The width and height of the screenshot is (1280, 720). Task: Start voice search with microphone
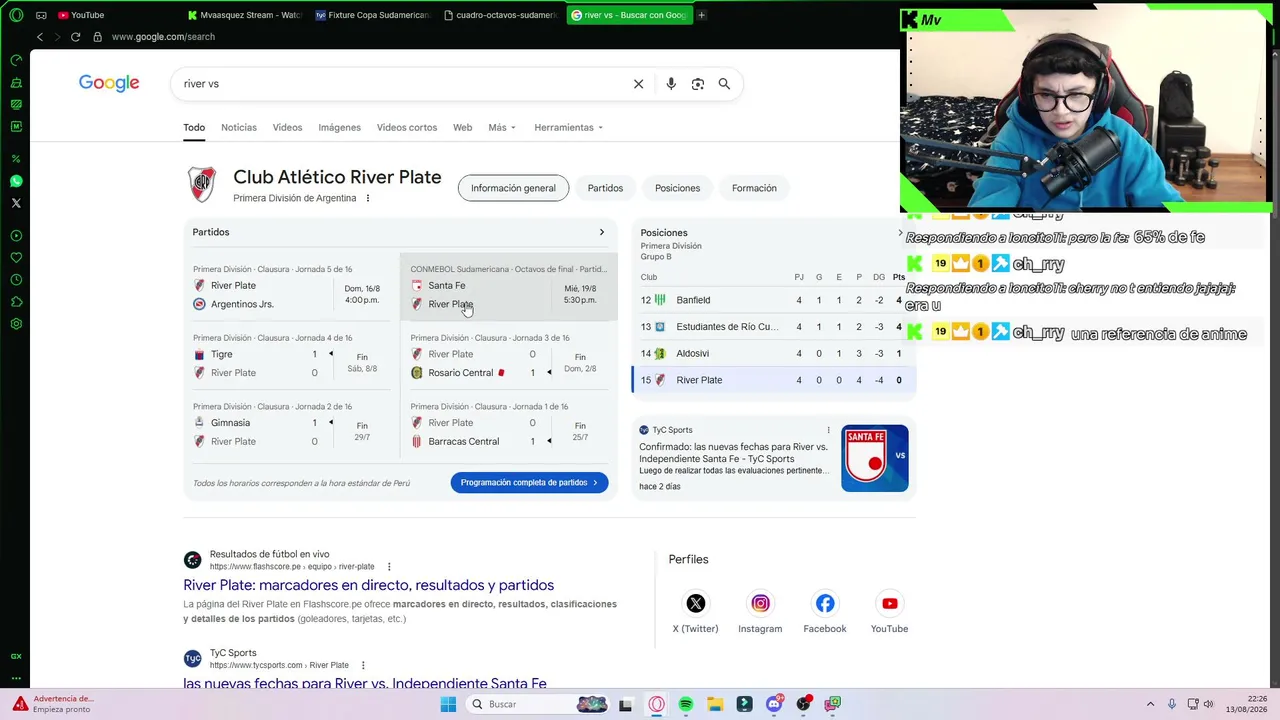tap(671, 84)
